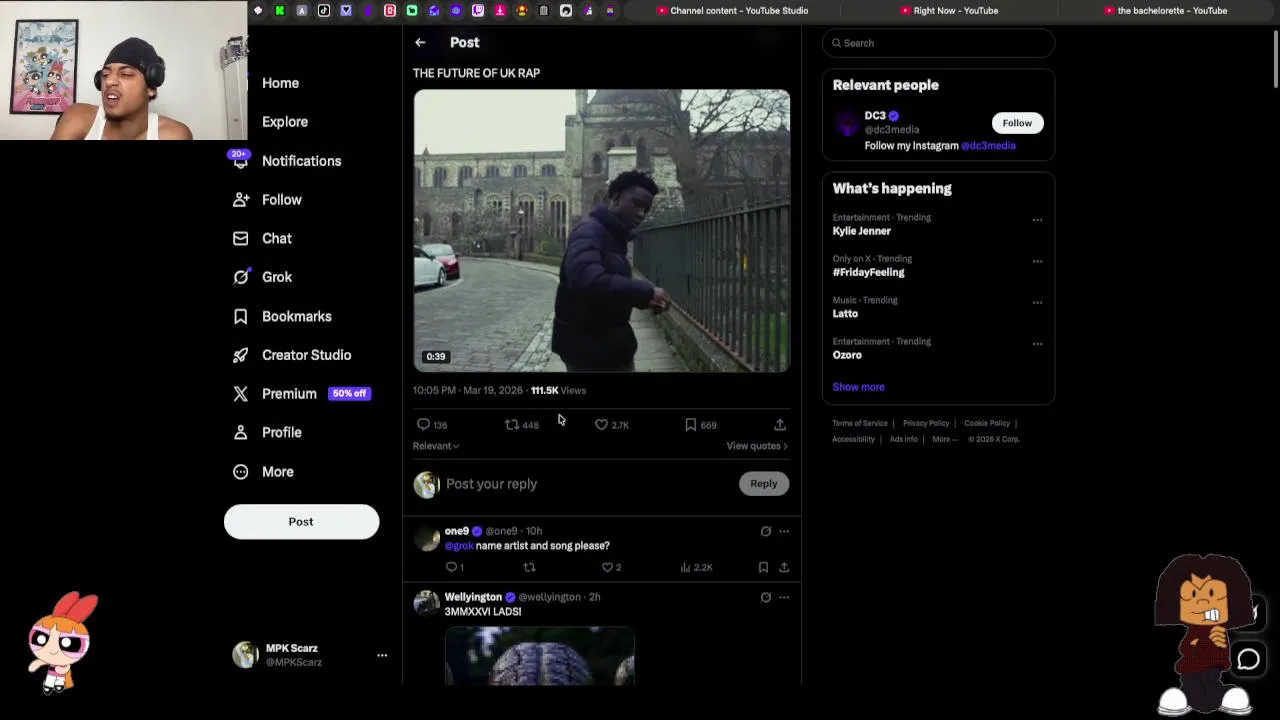Screen dimensions: 1280x720
Task: Open the Follow sidebar item
Action: [x=281, y=200]
